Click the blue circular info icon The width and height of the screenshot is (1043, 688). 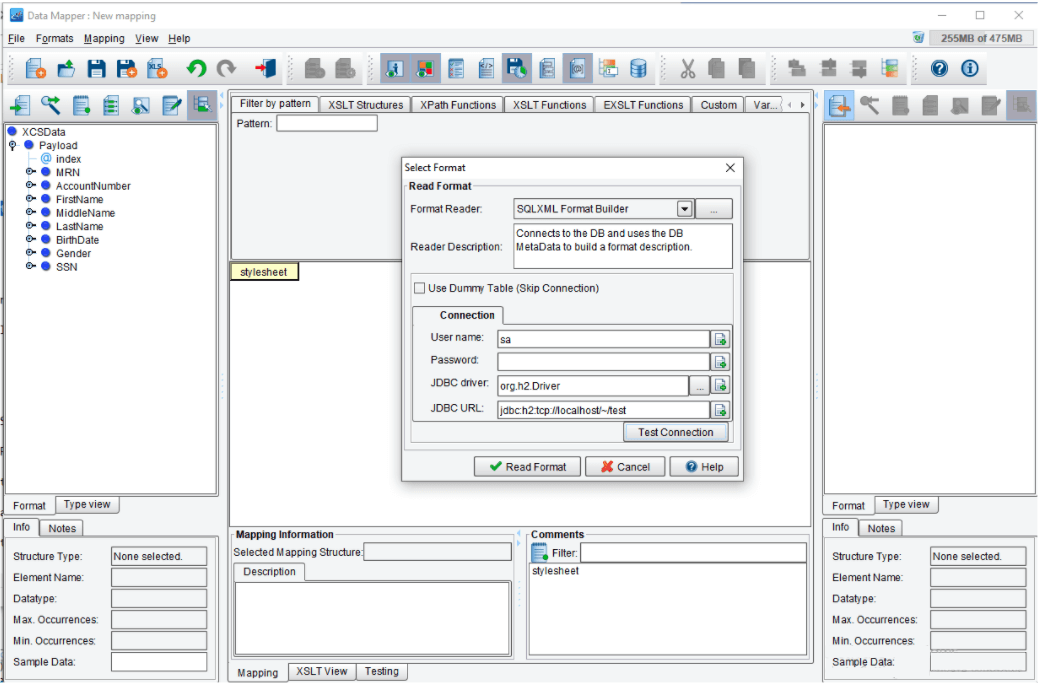pos(970,69)
